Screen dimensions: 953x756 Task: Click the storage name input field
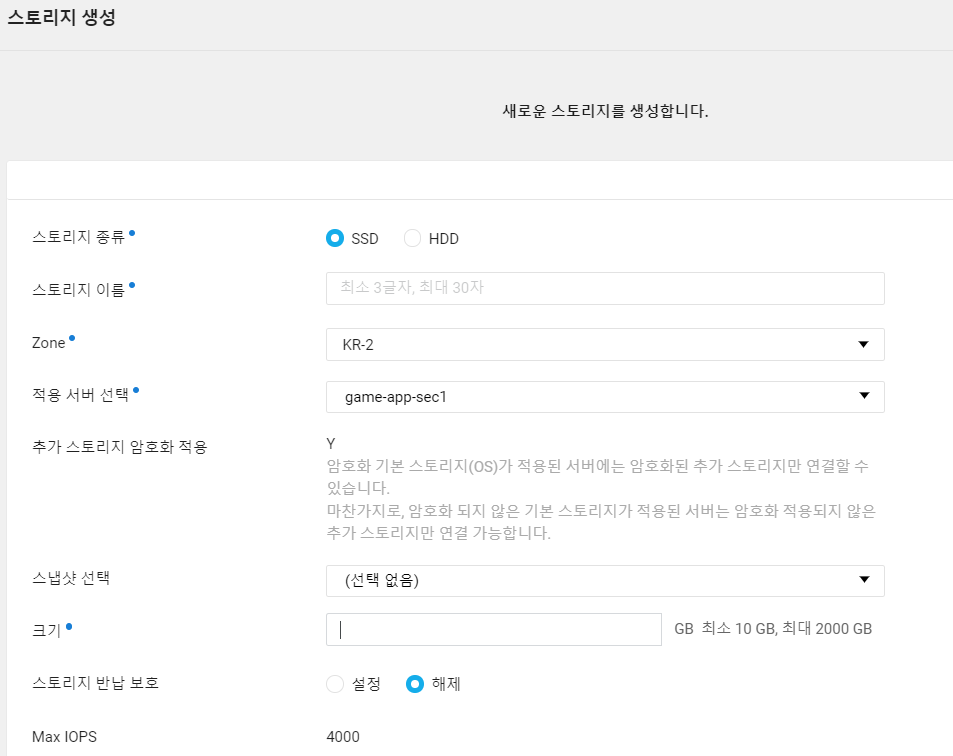click(604, 288)
